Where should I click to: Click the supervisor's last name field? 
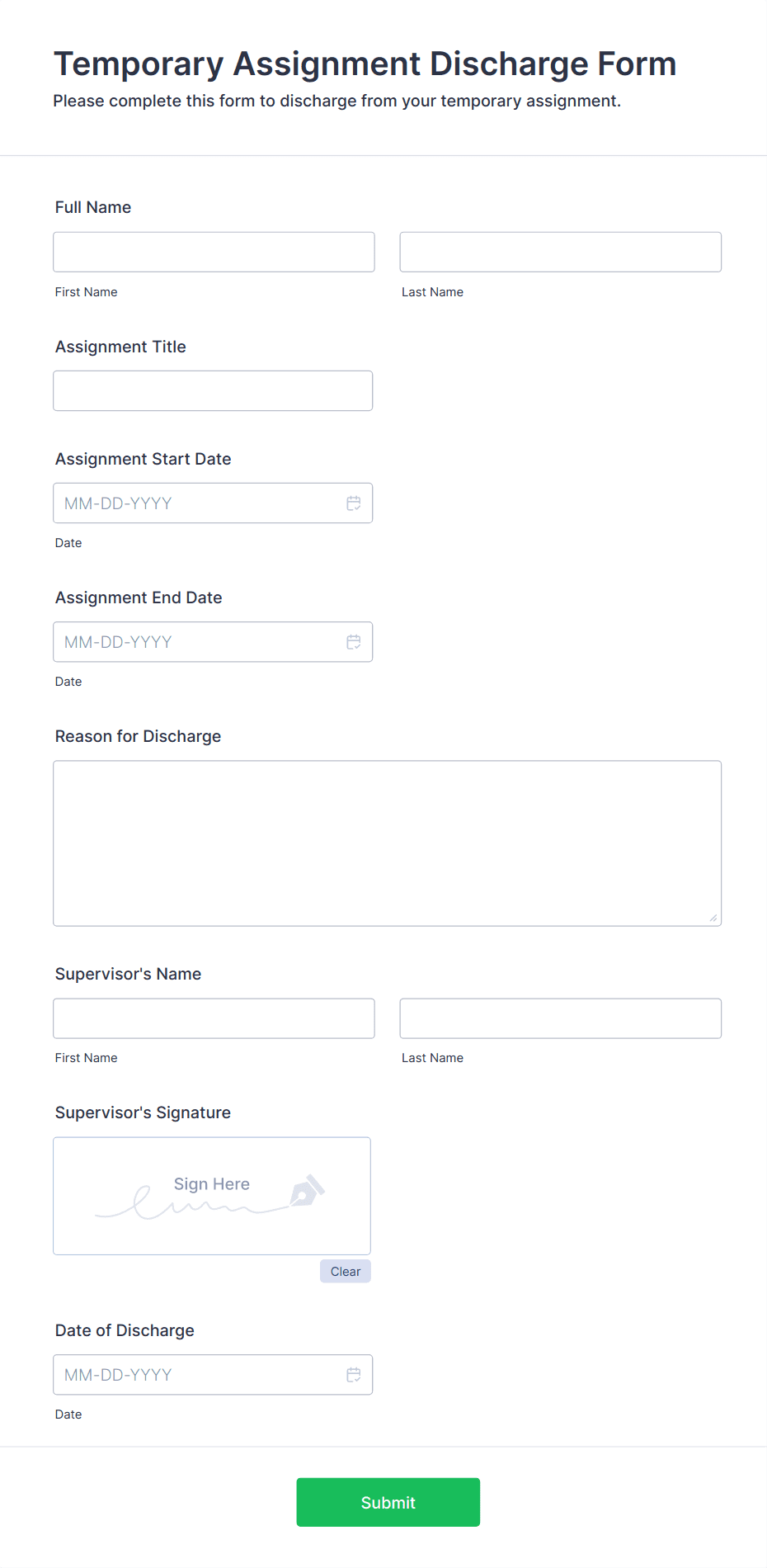[x=560, y=1019]
